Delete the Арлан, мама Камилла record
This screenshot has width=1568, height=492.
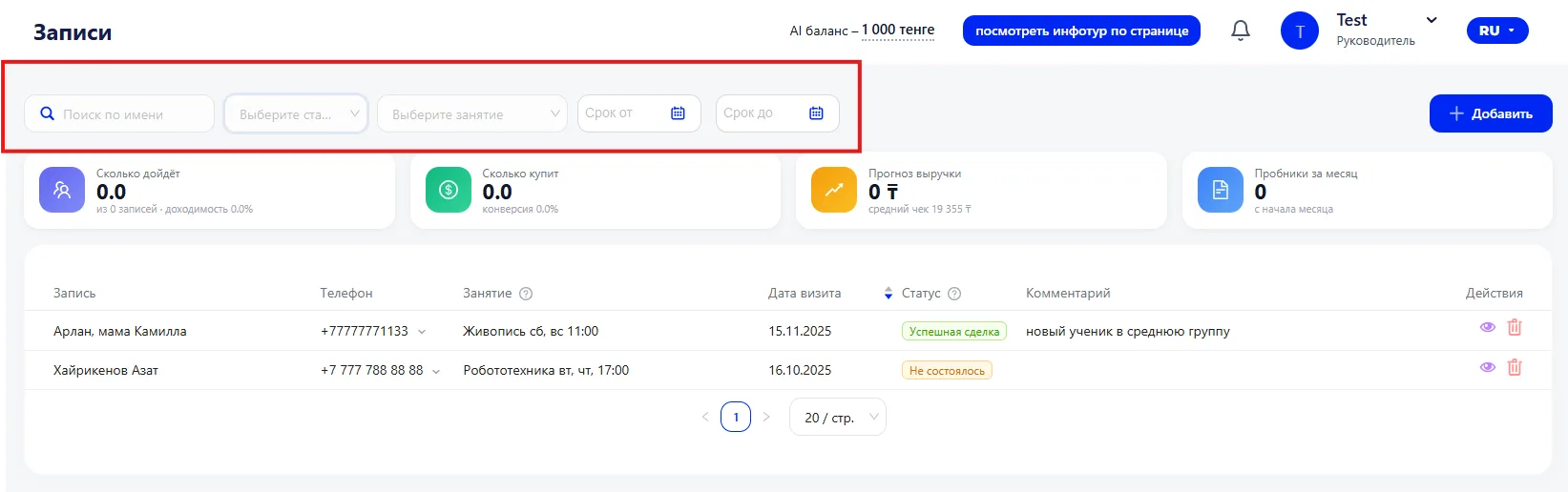(x=1515, y=327)
